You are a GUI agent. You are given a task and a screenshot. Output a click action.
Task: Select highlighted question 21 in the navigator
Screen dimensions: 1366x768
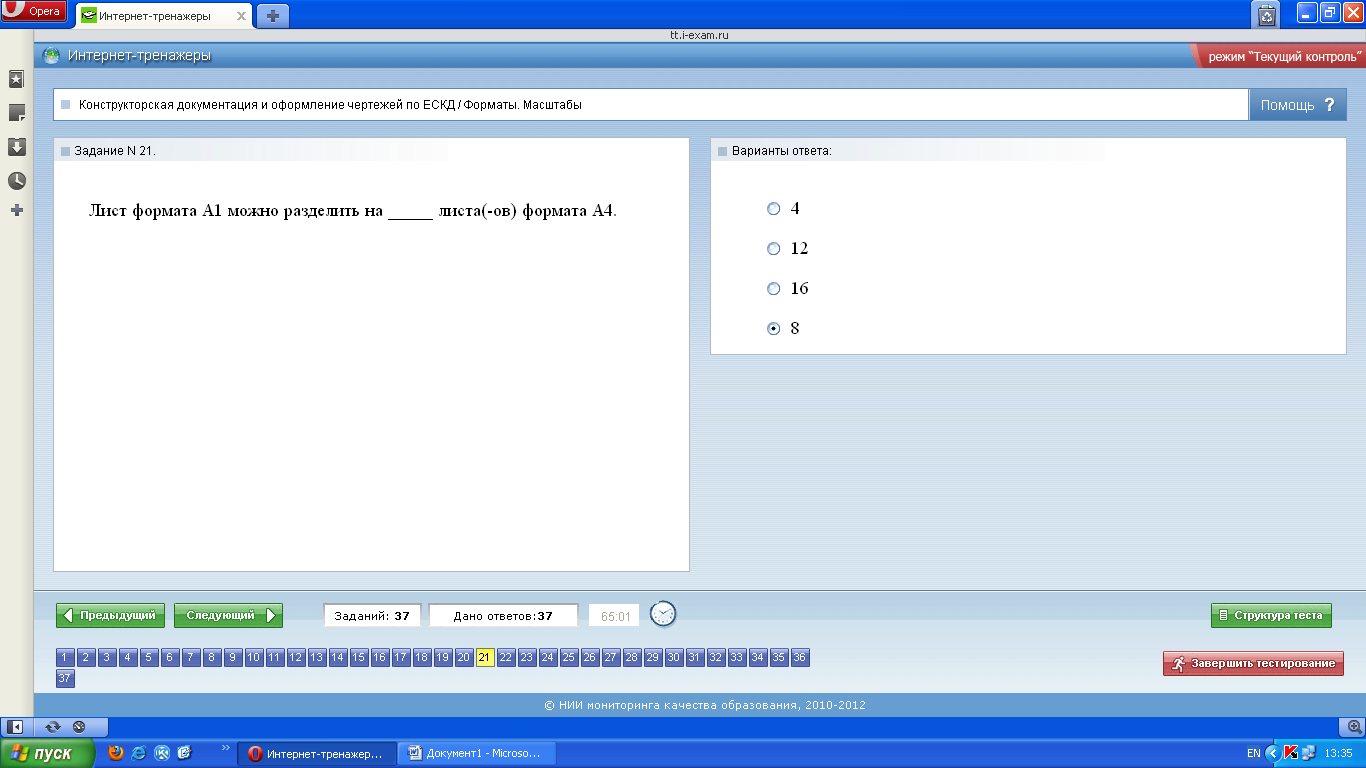tap(485, 657)
